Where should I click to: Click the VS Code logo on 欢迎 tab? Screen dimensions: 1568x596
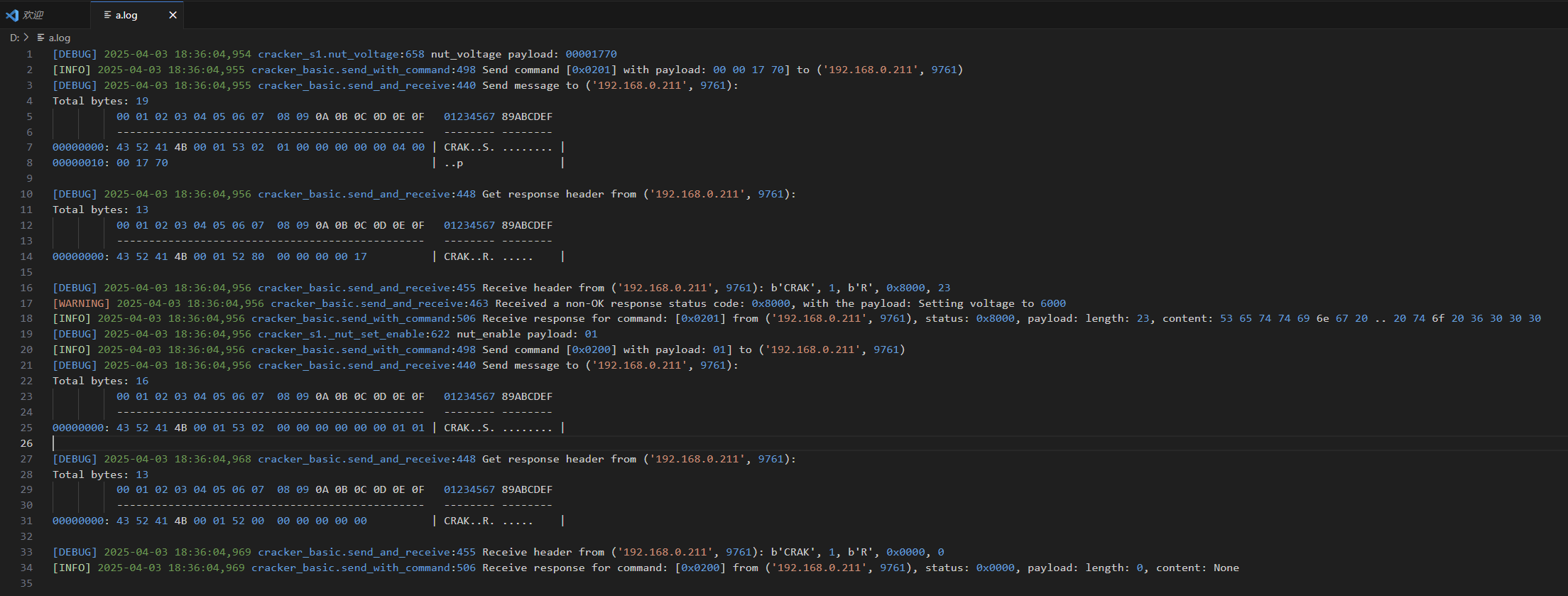click(x=12, y=15)
